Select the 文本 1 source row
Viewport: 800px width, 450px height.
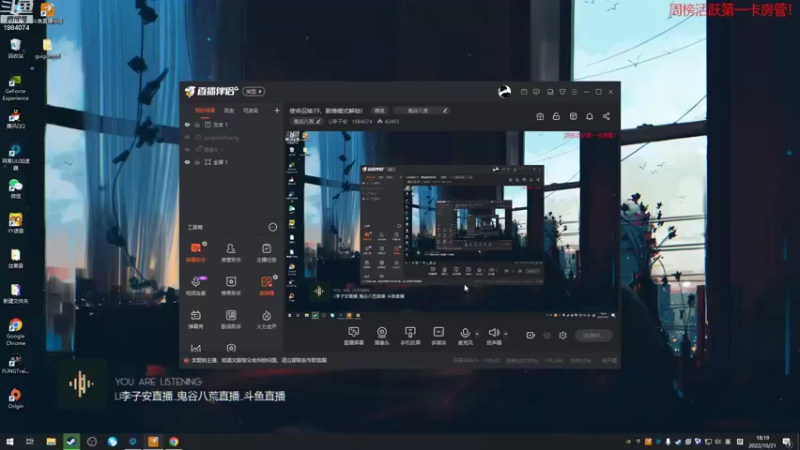pyautogui.click(x=232, y=124)
